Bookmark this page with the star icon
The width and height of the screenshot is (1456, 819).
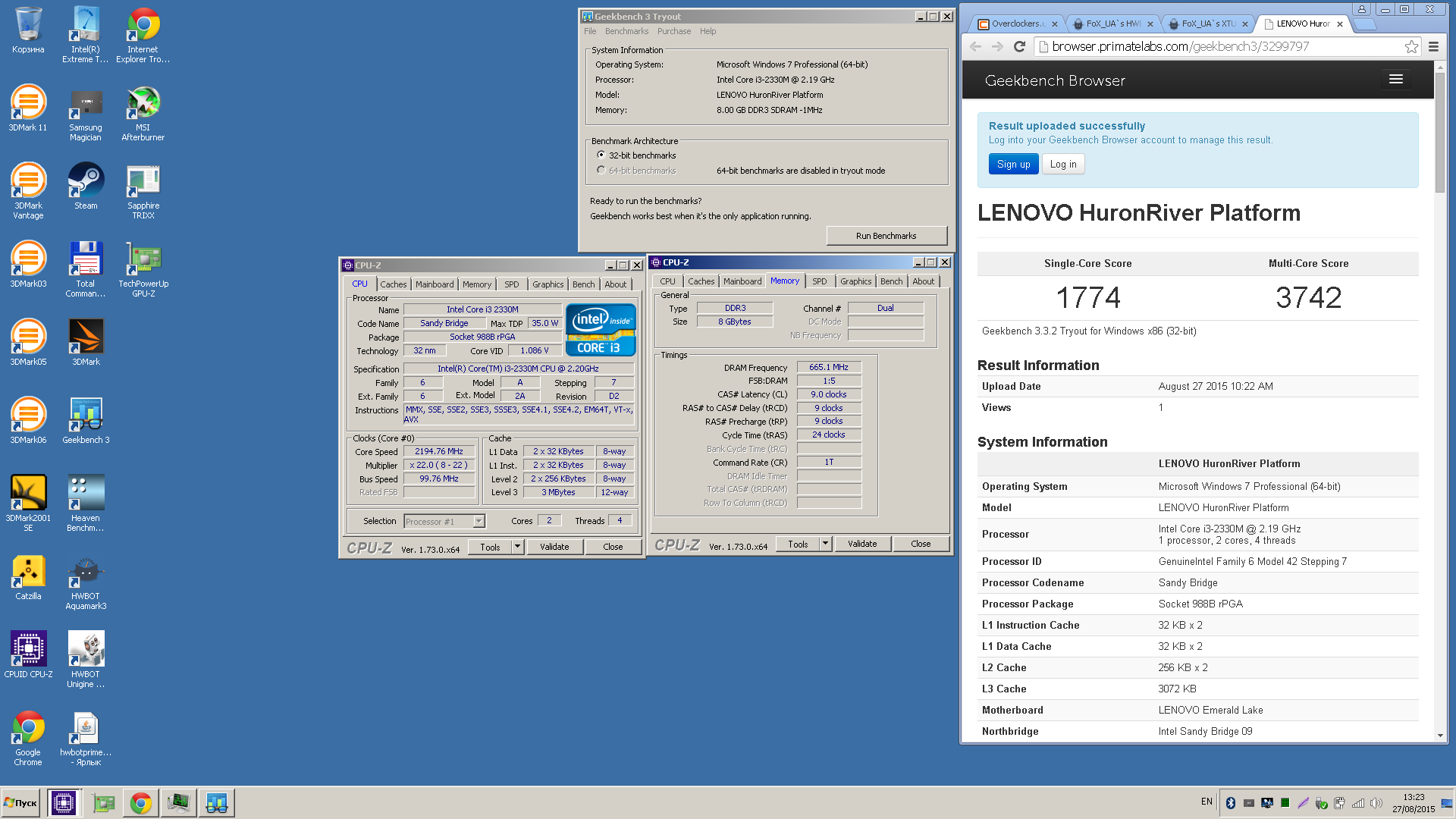pos(1410,46)
